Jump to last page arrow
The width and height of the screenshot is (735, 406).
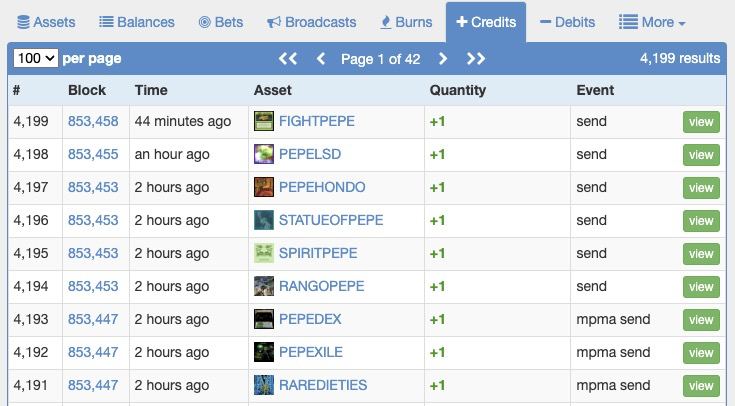476,59
